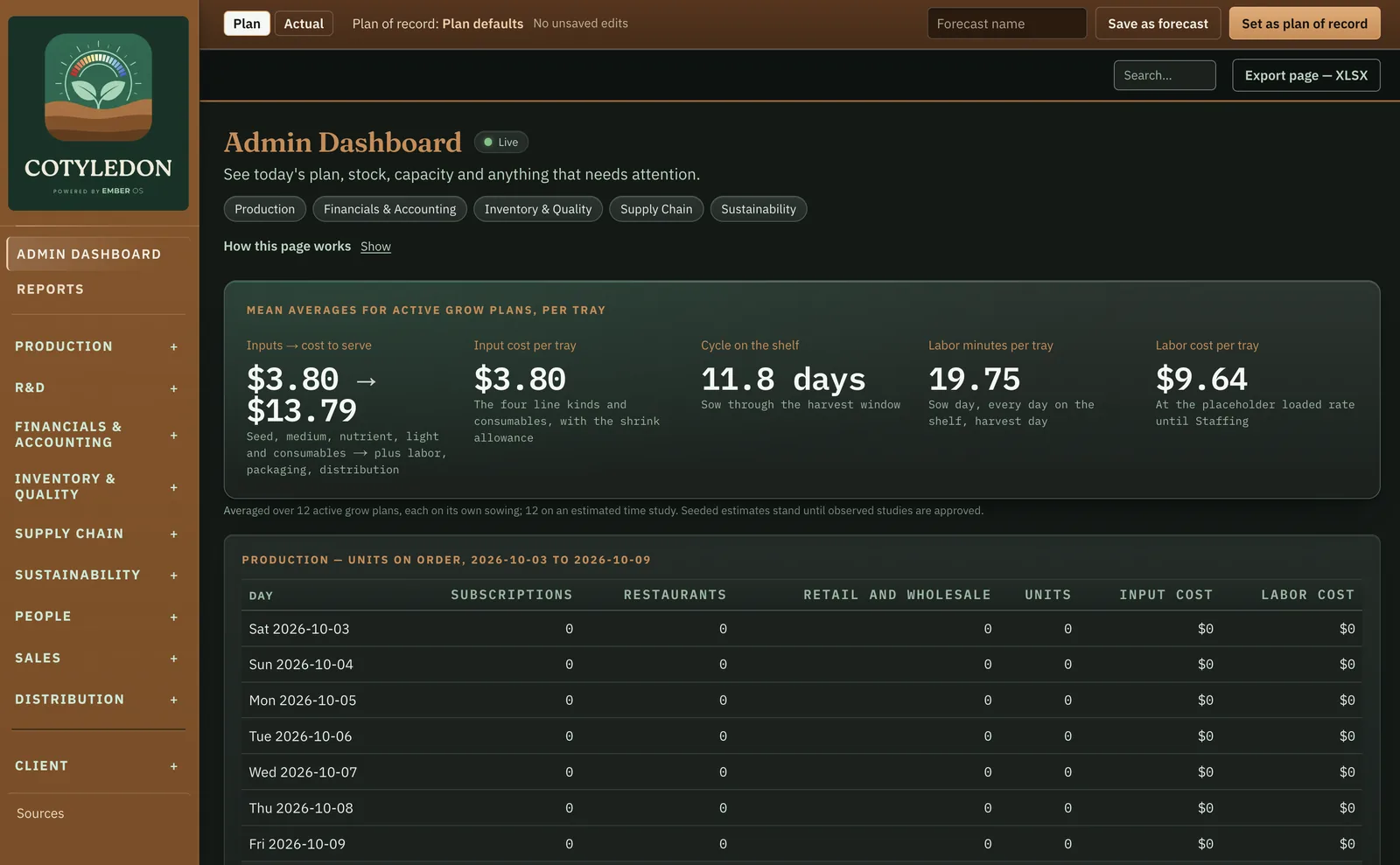Click the Input Cost column header
1400x865 pixels.
pos(1166,595)
